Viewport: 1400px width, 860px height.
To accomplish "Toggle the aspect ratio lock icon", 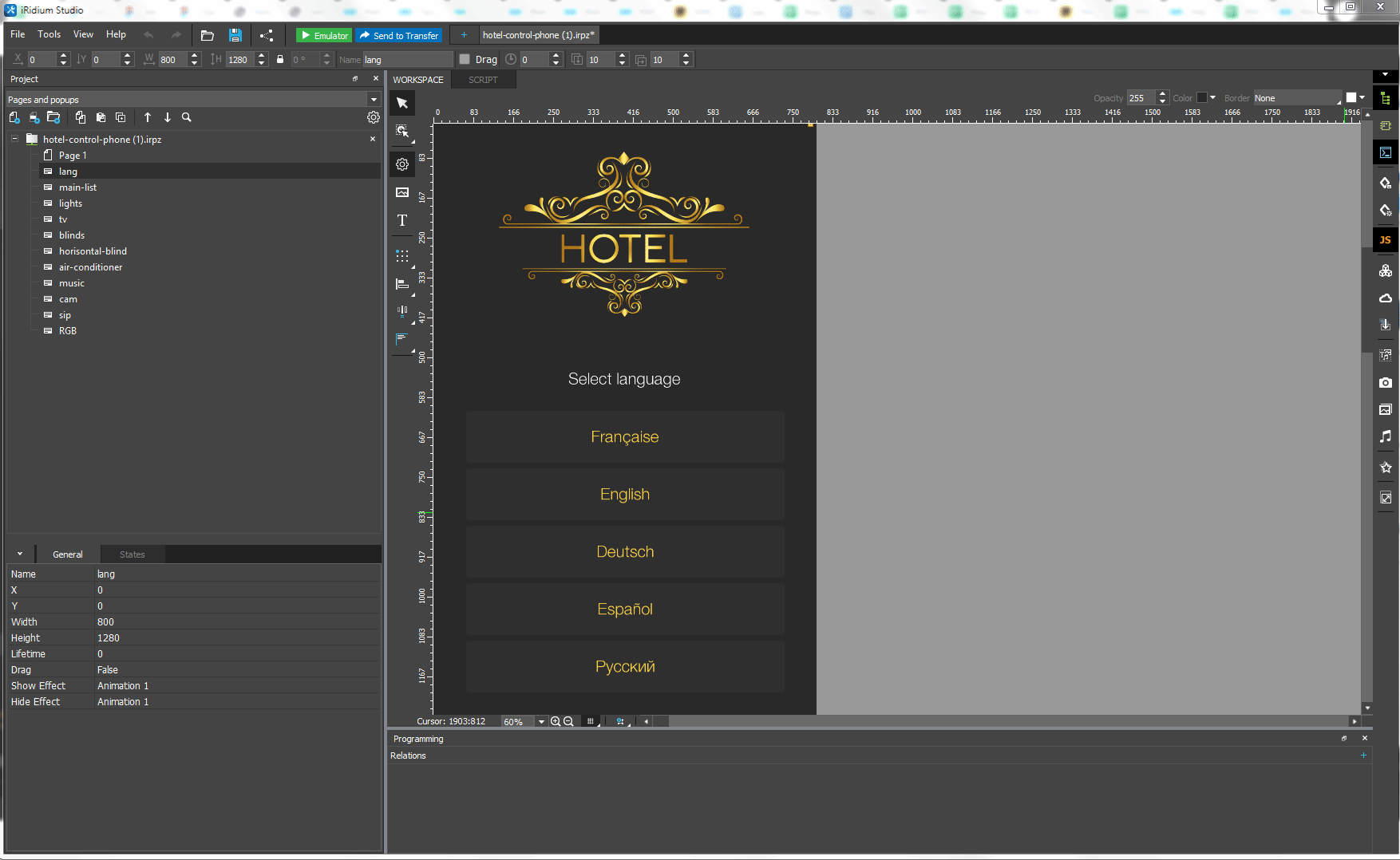I will click(280, 59).
